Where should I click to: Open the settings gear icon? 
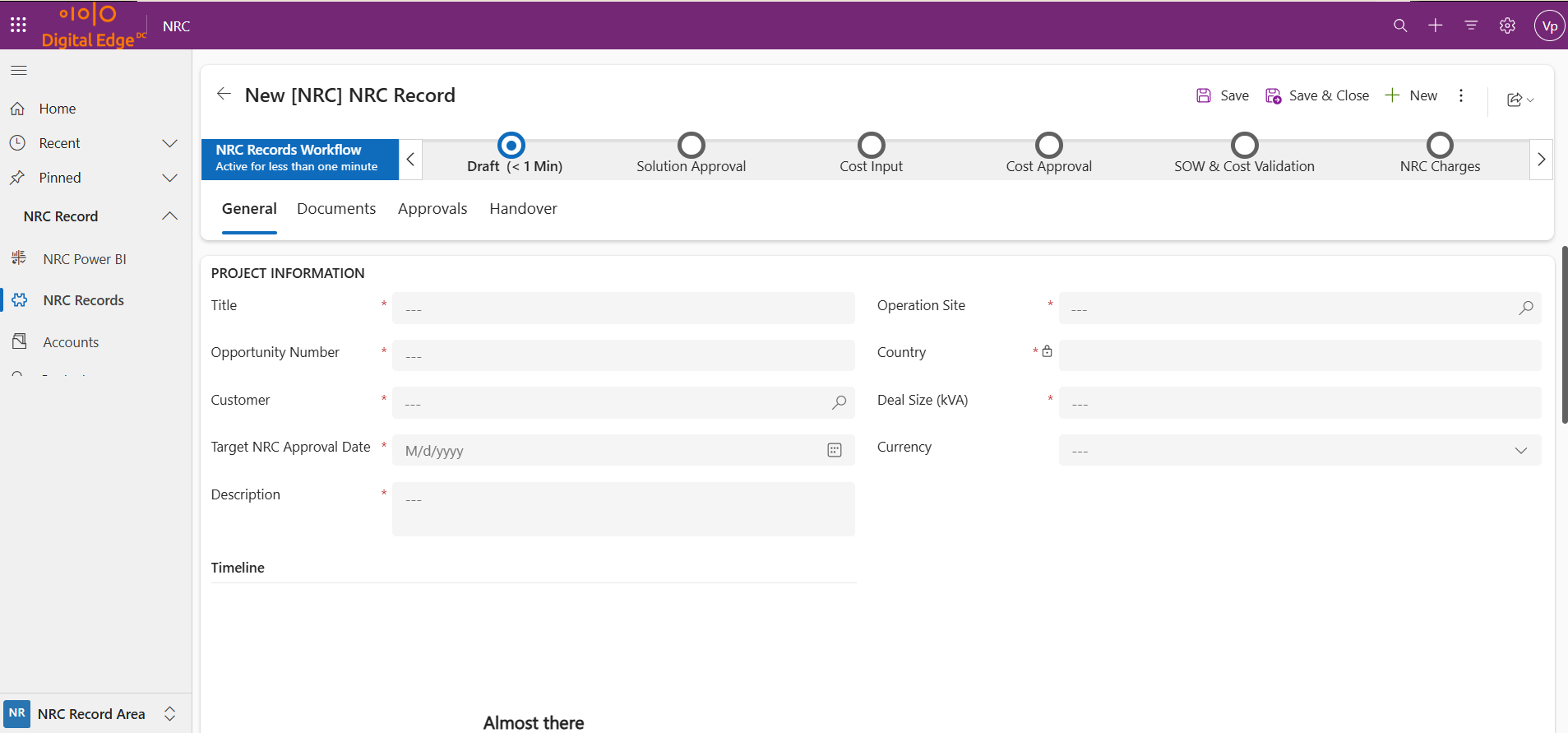(x=1507, y=26)
